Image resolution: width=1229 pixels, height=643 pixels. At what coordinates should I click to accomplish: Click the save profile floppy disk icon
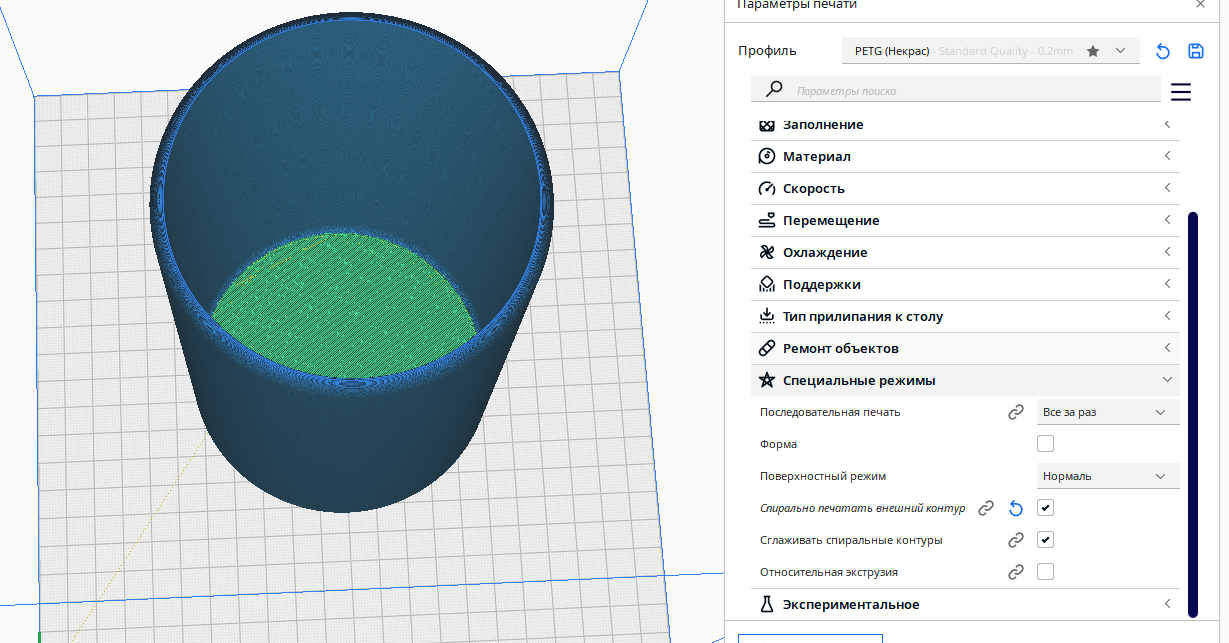[x=1195, y=51]
